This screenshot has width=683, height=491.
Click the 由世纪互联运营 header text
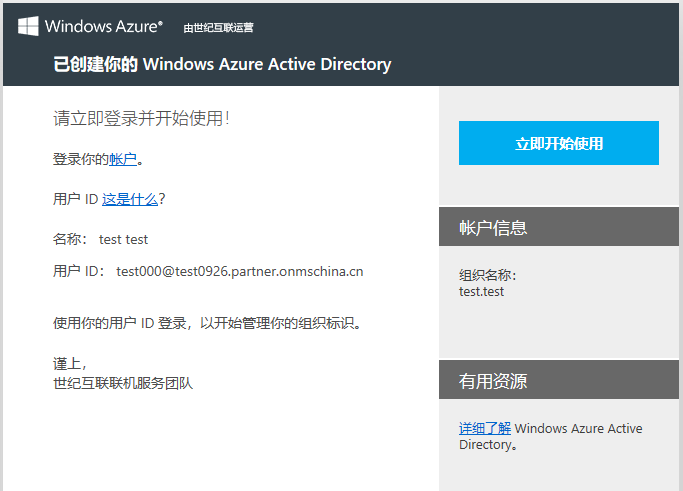pyautogui.click(x=218, y=28)
